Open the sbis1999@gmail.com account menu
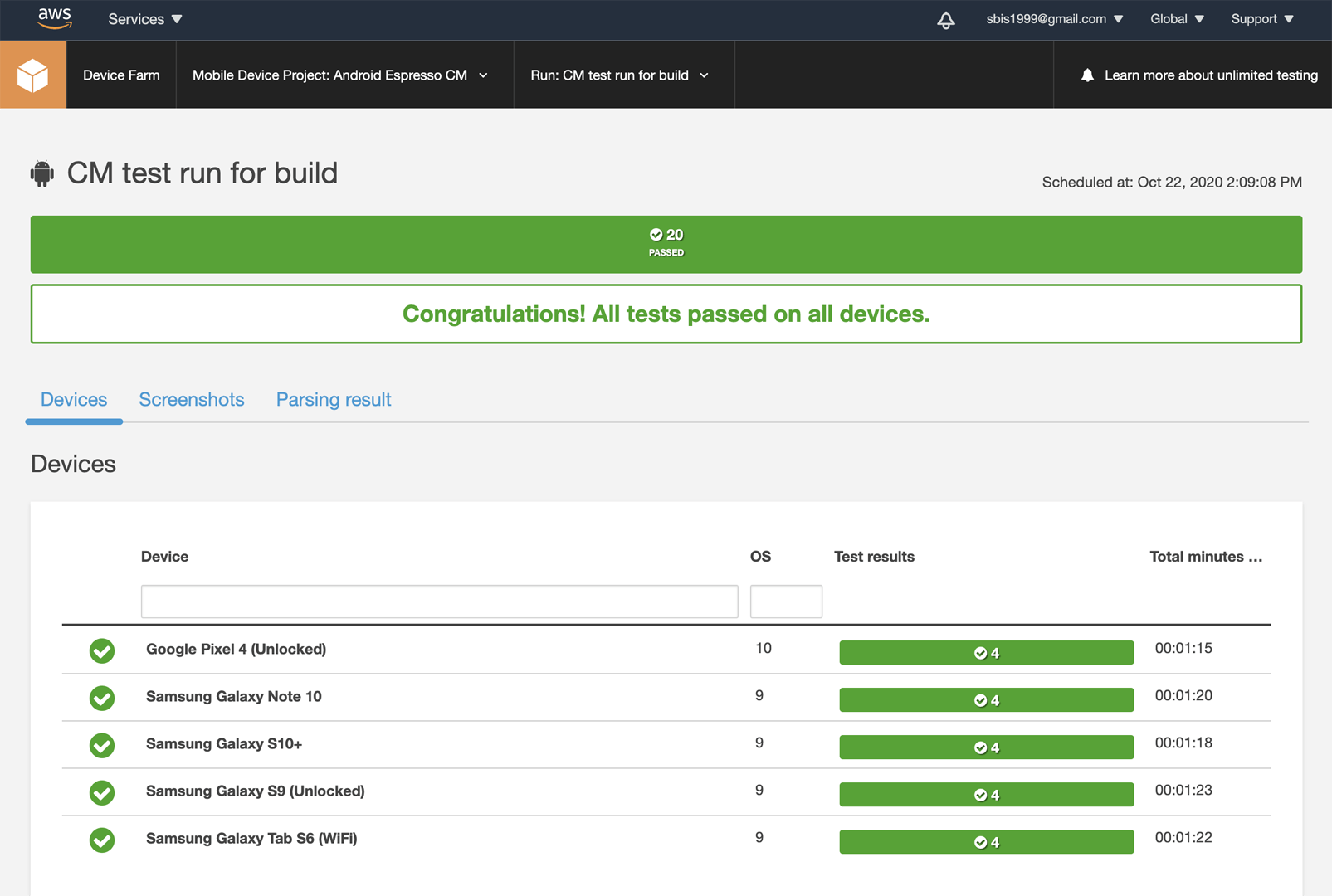 click(1054, 19)
